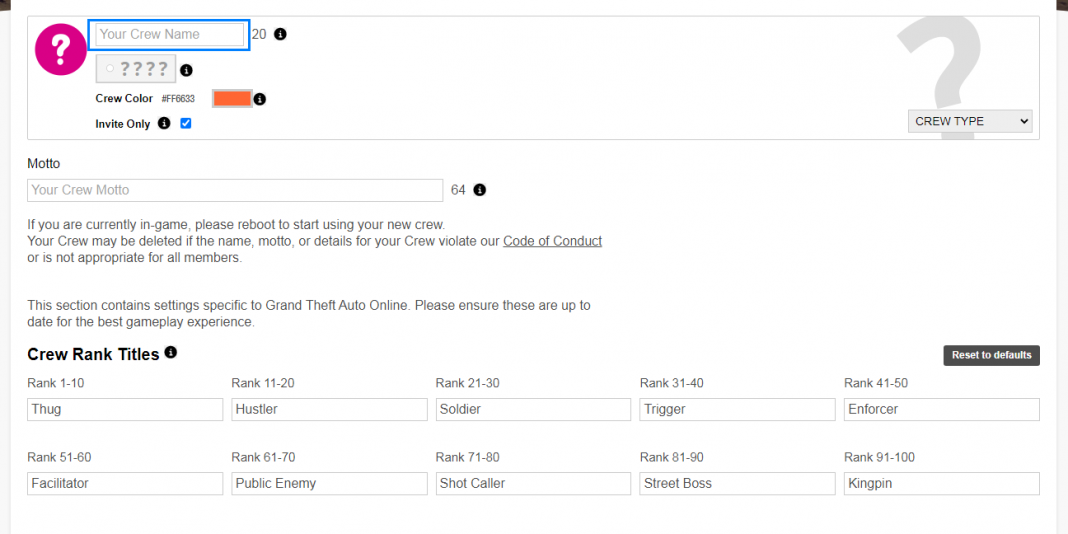Image resolution: width=1068 pixels, height=534 pixels.
Task: Click the crew tag ???? field
Action: (136, 69)
